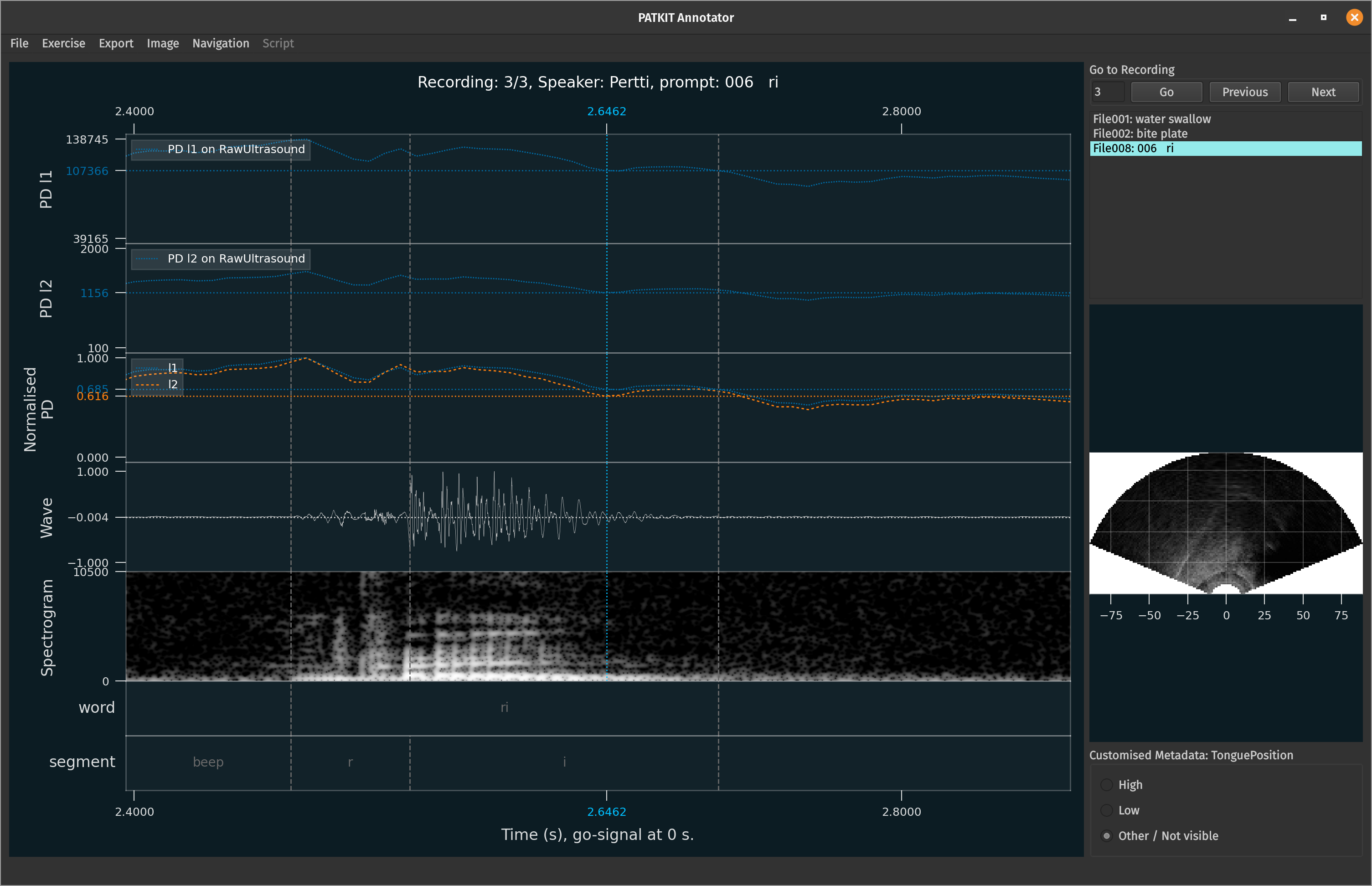Select File008: 006 ri recording
1372x886 pixels.
coord(1133,149)
